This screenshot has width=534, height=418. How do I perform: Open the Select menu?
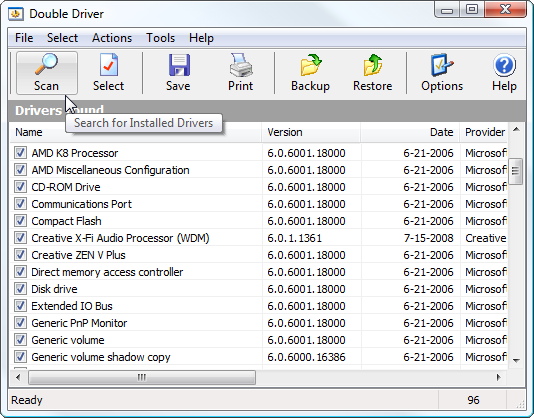coord(62,38)
